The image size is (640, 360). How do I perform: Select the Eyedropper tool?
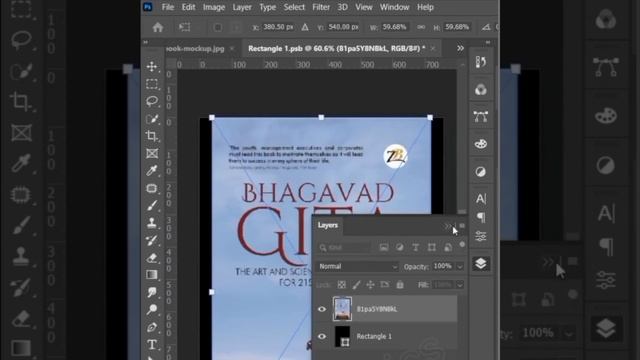click(x=152, y=171)
